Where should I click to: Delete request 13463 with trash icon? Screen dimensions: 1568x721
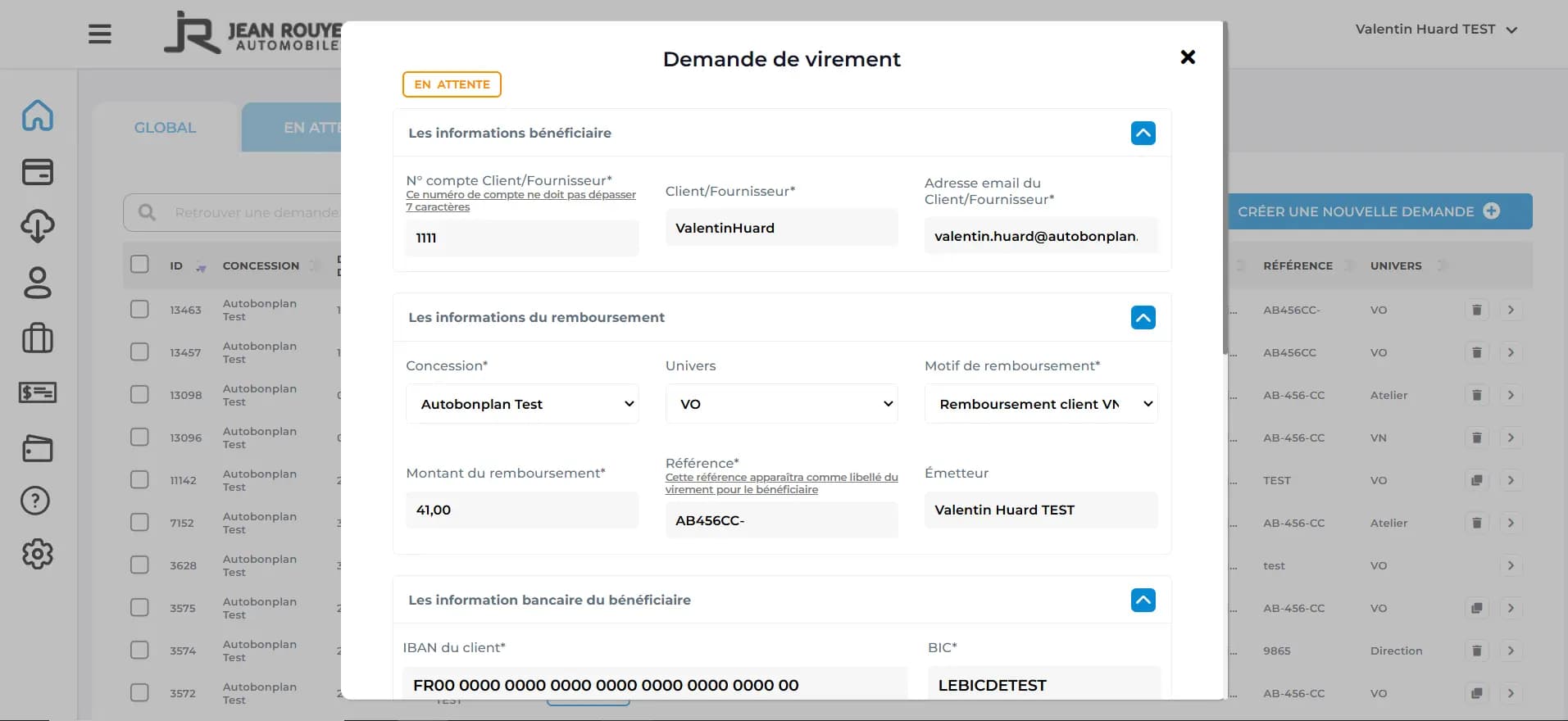[x=1476, y=310]
